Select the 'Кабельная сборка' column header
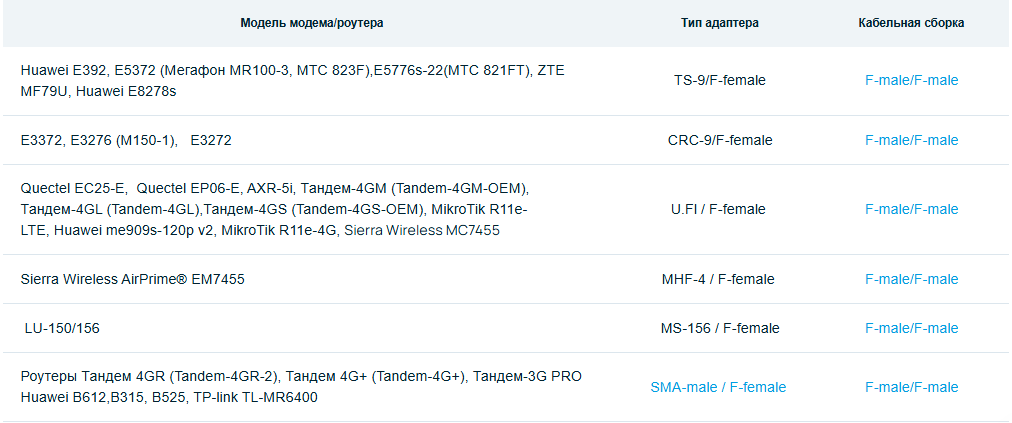1012x423 pixels. tap(911, 22)
